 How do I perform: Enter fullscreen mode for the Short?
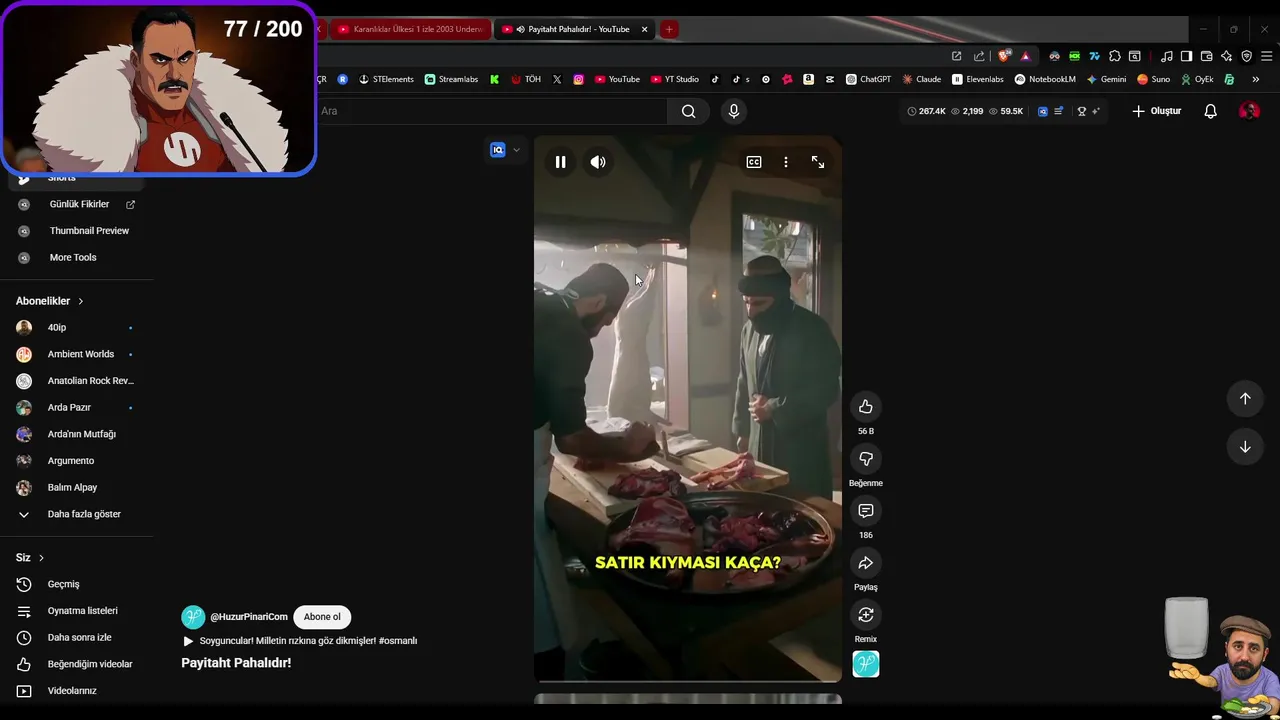[x=818, y=162]
